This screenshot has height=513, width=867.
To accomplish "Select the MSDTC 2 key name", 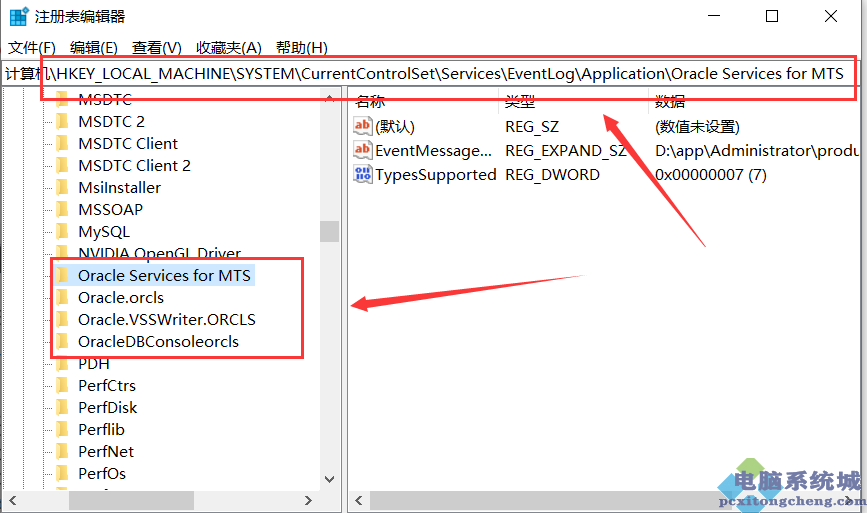I will pyautogui.click(x=111, y=121).
